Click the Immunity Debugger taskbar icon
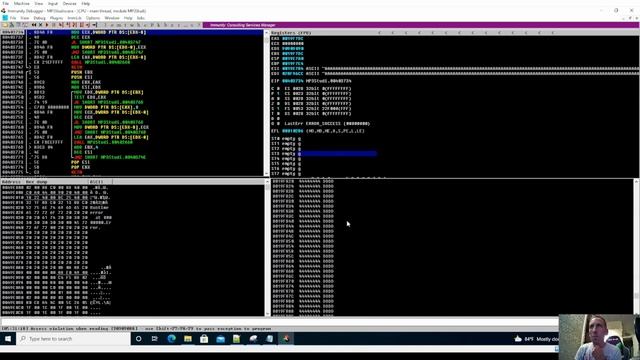The image size is (640, 360). pos(286,339)
